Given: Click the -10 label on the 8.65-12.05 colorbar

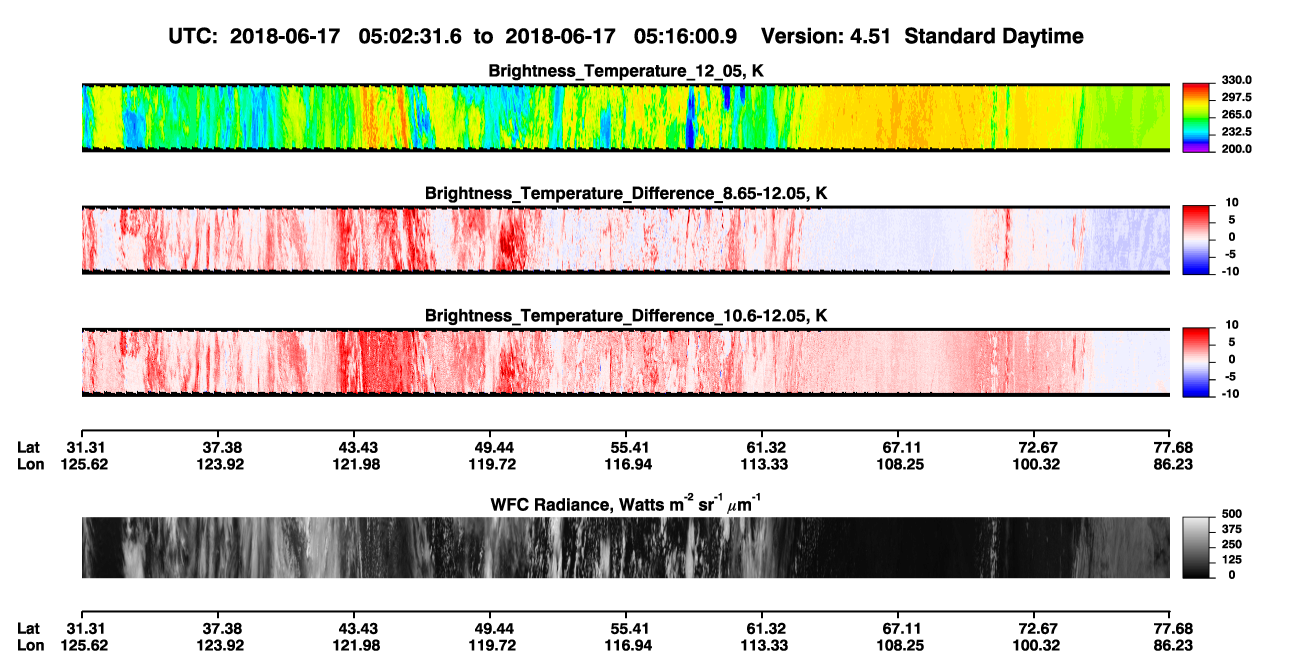Looking at the screenshot, I should [1230, 271].
